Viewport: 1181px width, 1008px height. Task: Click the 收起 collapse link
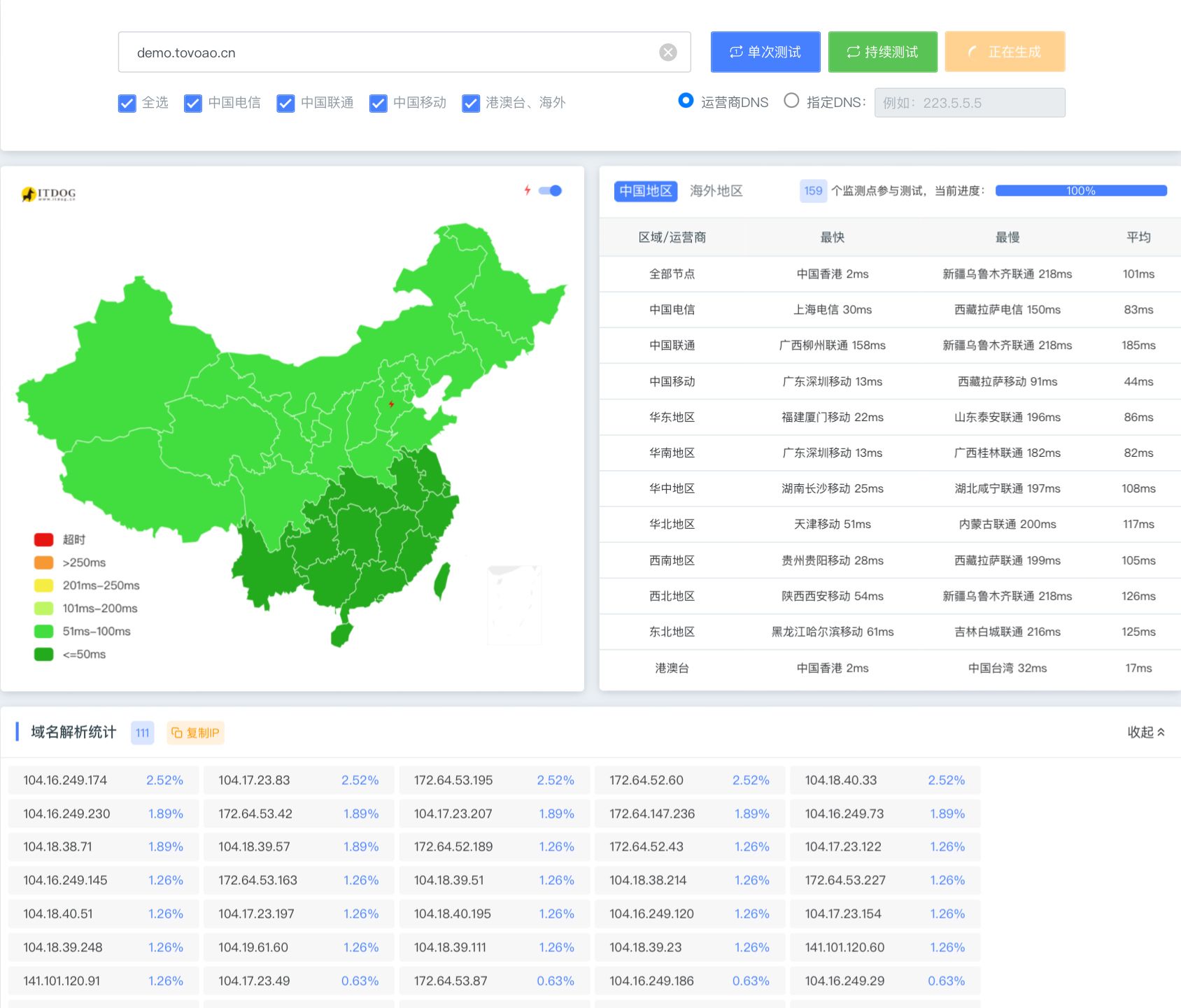point(1146,732)
